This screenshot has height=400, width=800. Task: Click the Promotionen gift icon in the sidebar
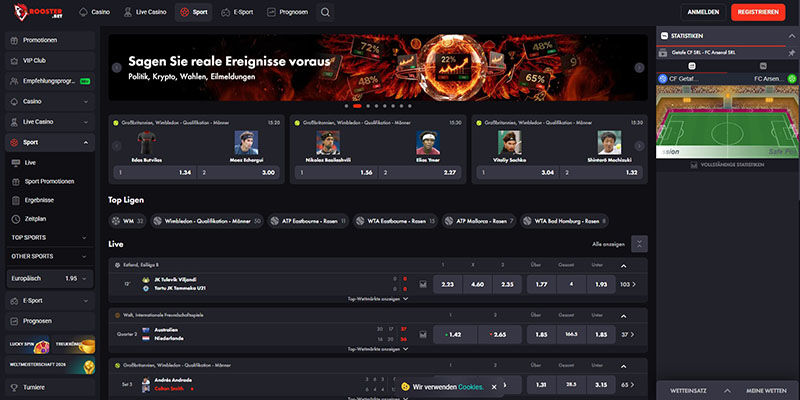14,40
